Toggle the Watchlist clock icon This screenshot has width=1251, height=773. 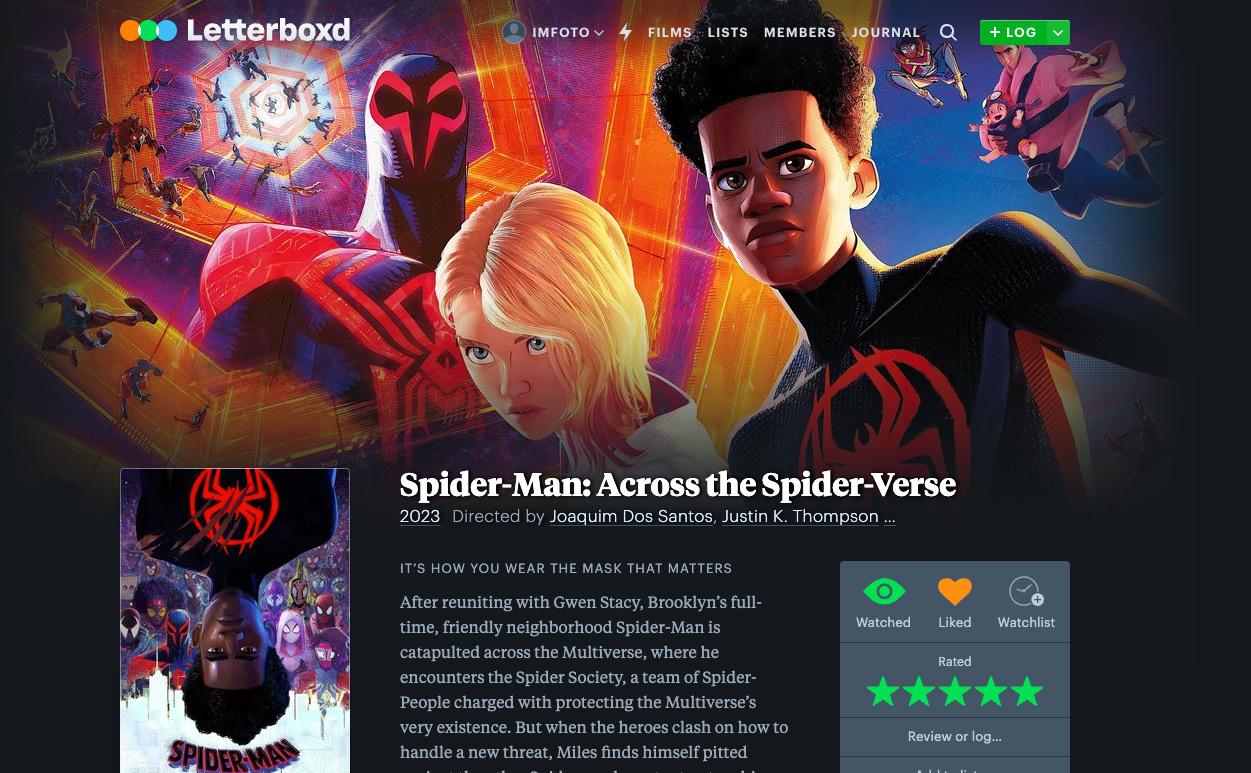click(1026, 592)
